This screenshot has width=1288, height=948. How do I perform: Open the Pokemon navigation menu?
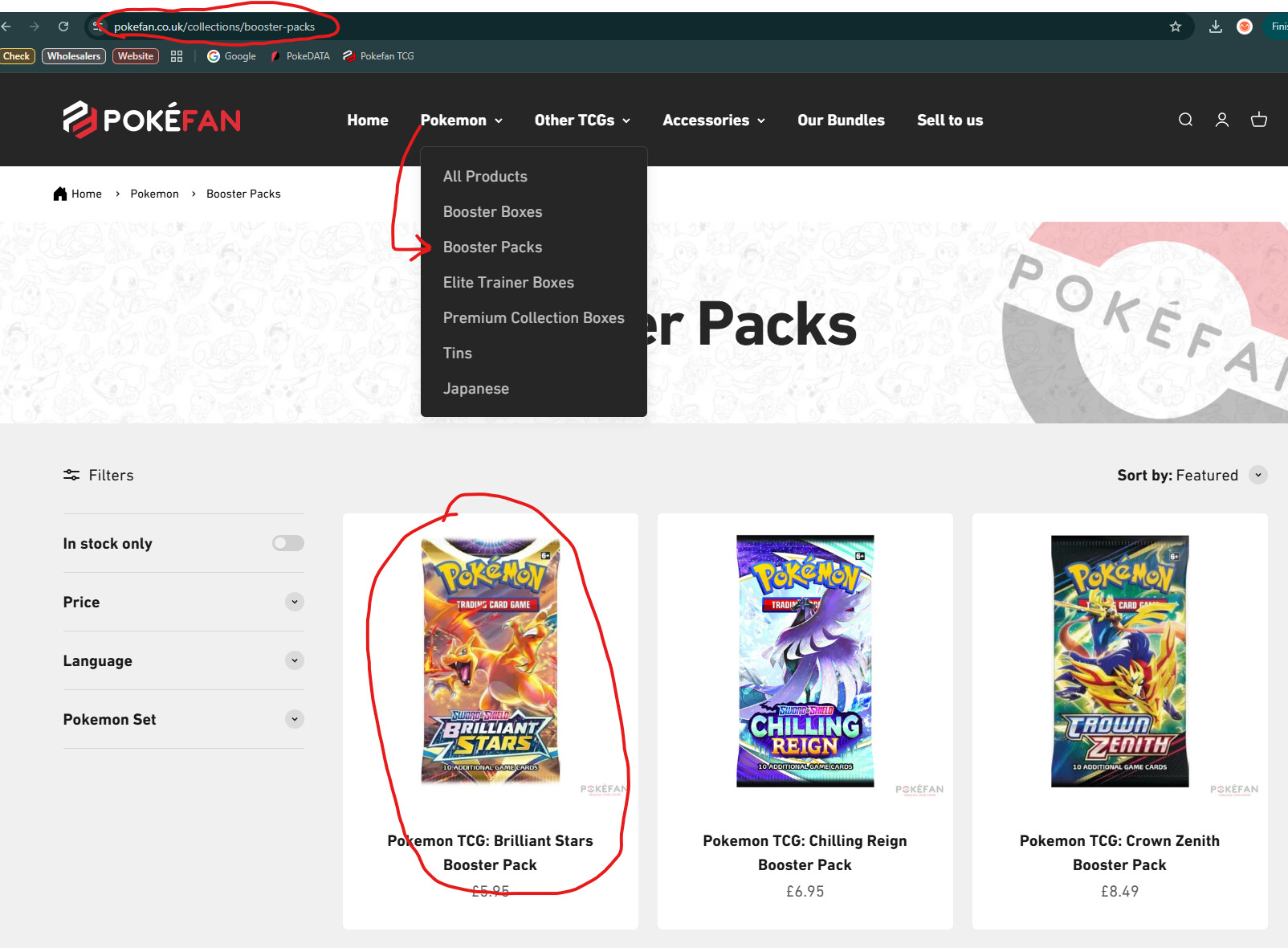462,120
